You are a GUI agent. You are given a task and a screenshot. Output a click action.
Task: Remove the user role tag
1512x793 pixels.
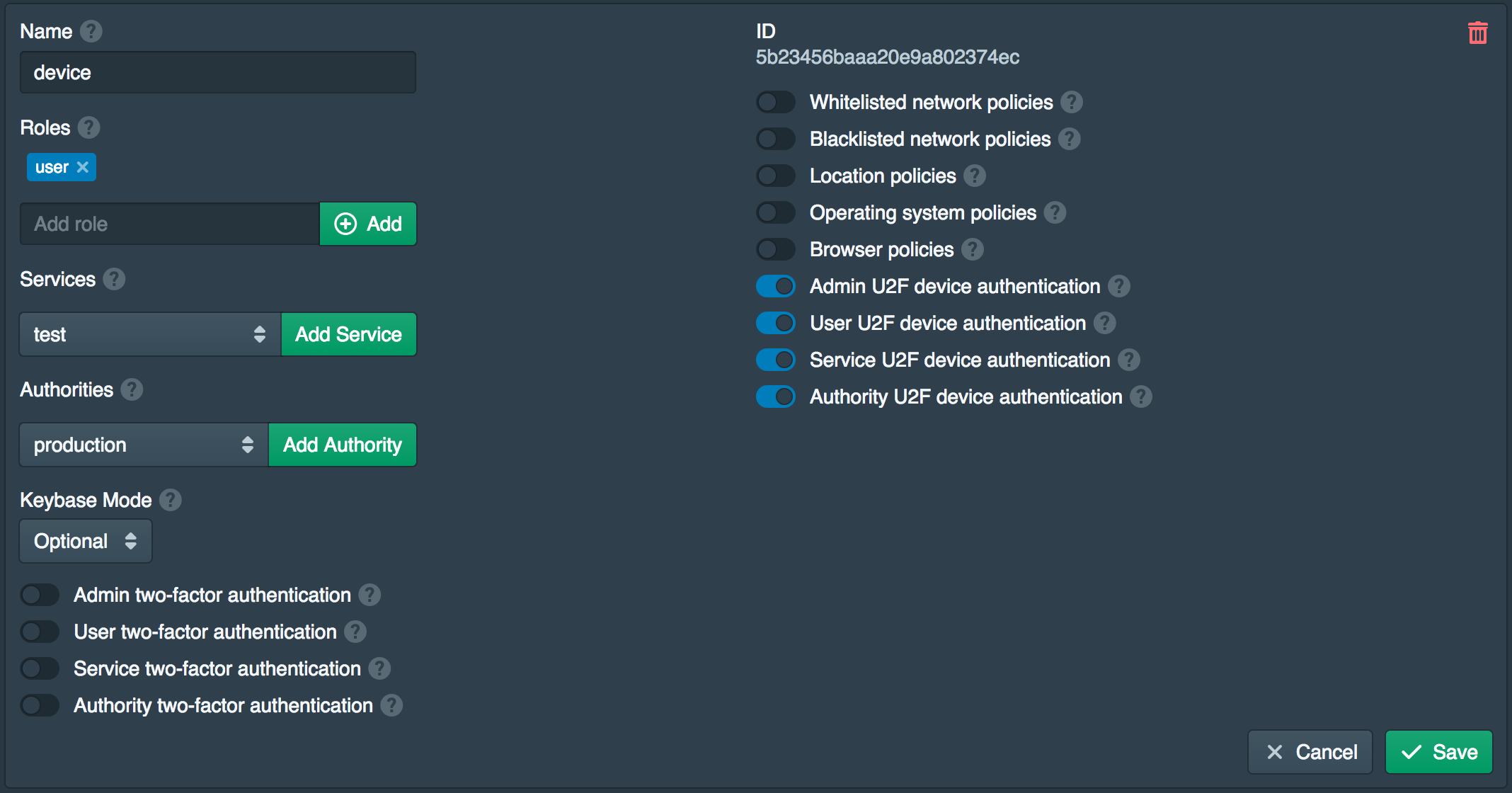coord(83,167)
